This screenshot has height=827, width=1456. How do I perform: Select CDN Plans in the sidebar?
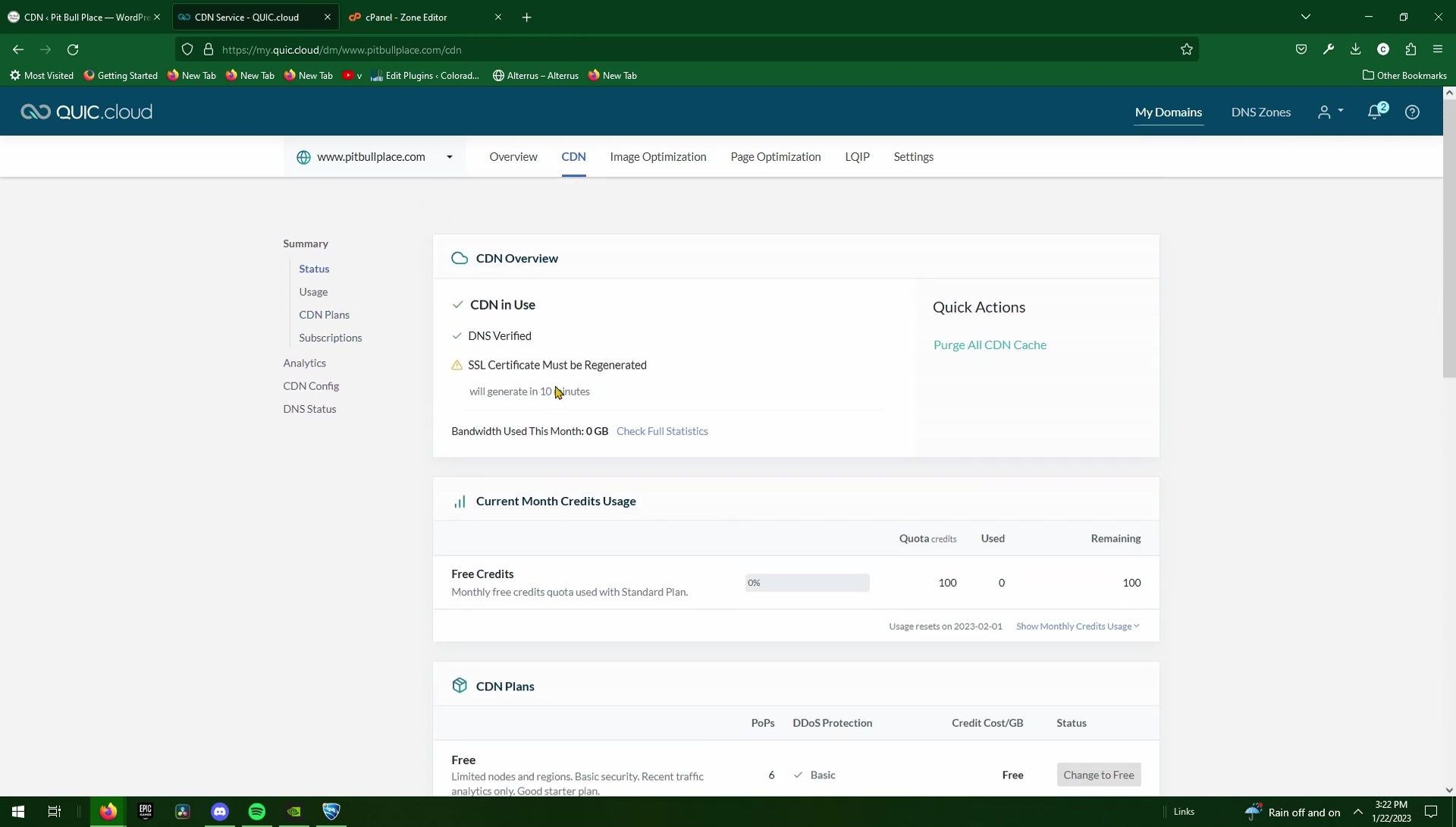(x=324, y=315)
